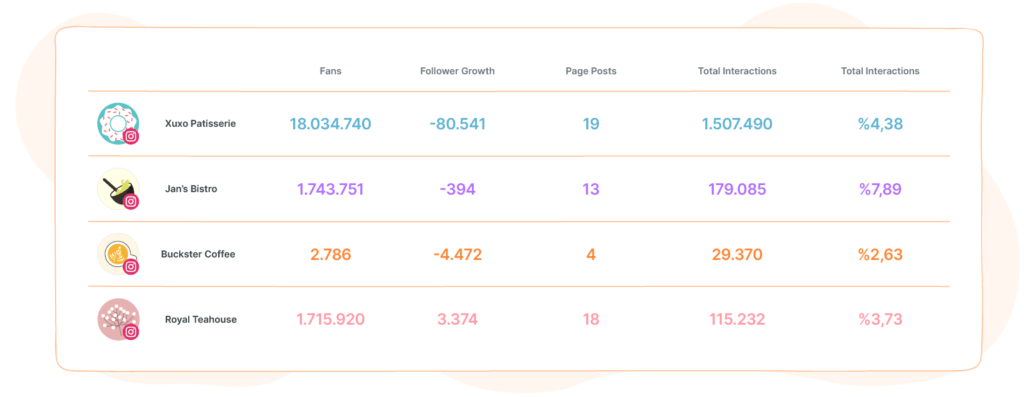The image size is (1024, 397).
Task: Click the Xuxo Patisserie donut logo
Action: [118, 123]
